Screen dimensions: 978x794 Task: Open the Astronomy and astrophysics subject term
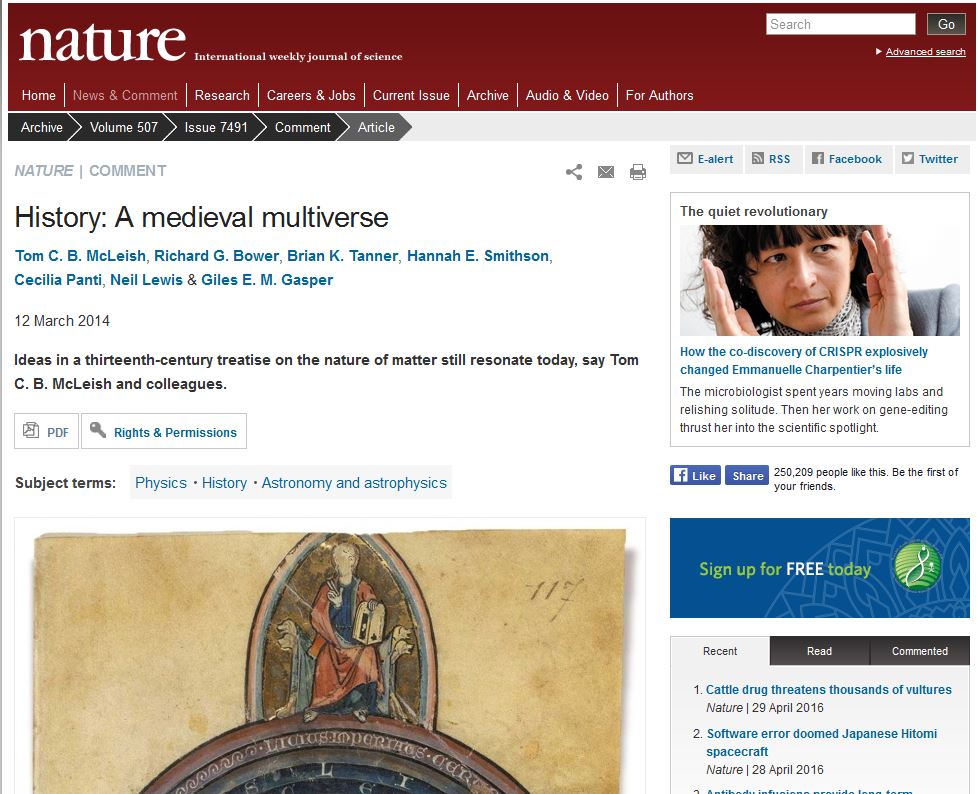coord(354,483)
